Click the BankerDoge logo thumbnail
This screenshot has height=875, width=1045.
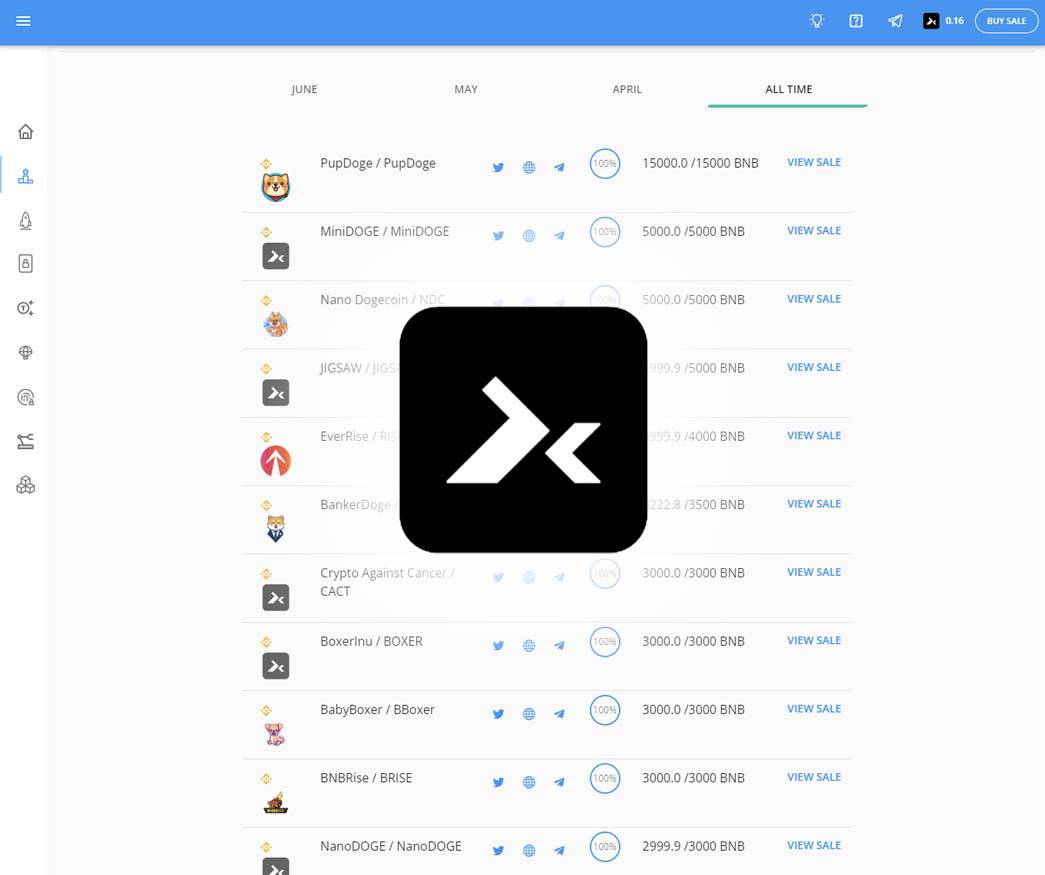tap(275, 528)
